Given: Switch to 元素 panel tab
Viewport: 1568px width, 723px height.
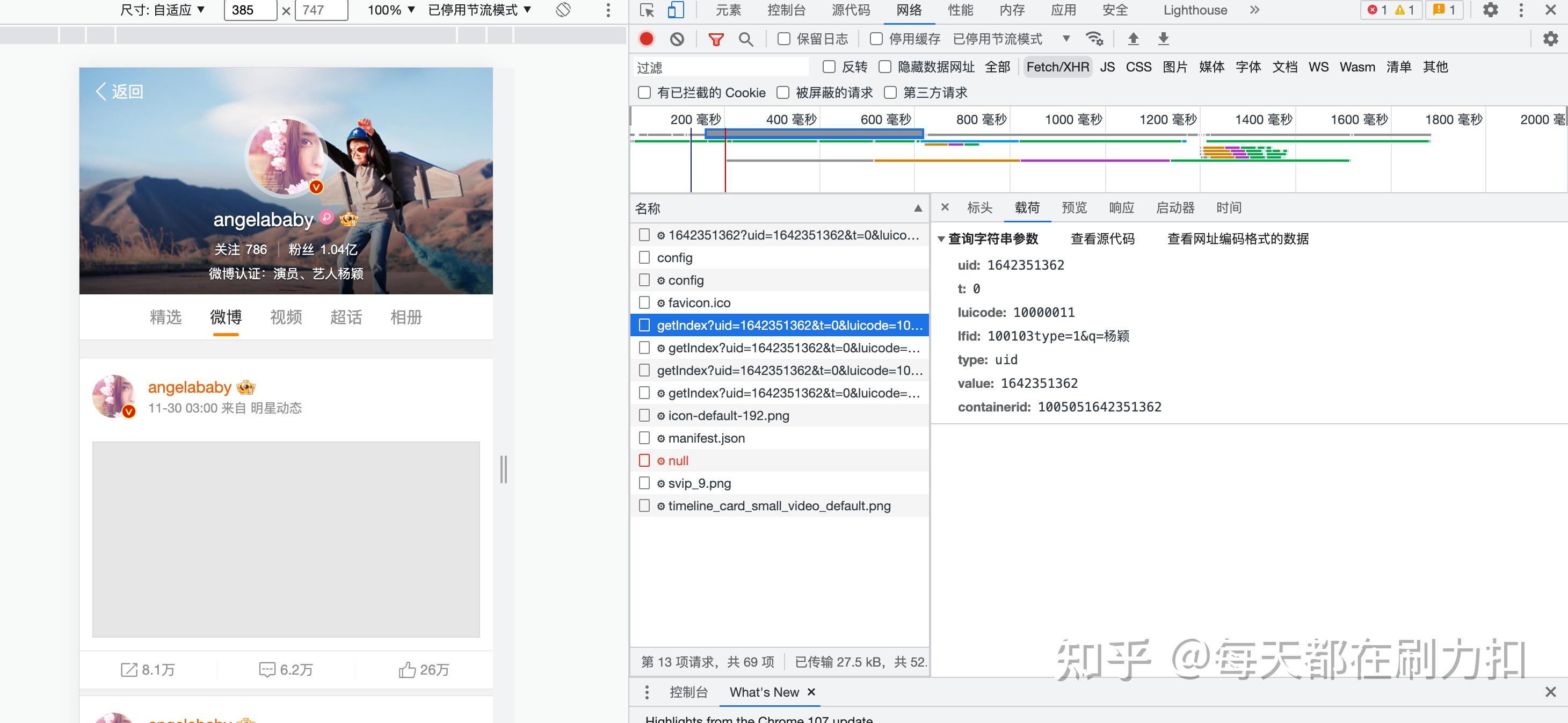Looking at the screenshot, I should [x=728, y=10].
